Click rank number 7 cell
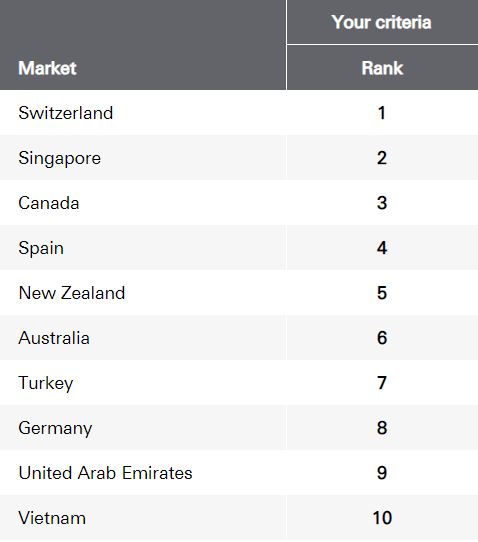 382,383
